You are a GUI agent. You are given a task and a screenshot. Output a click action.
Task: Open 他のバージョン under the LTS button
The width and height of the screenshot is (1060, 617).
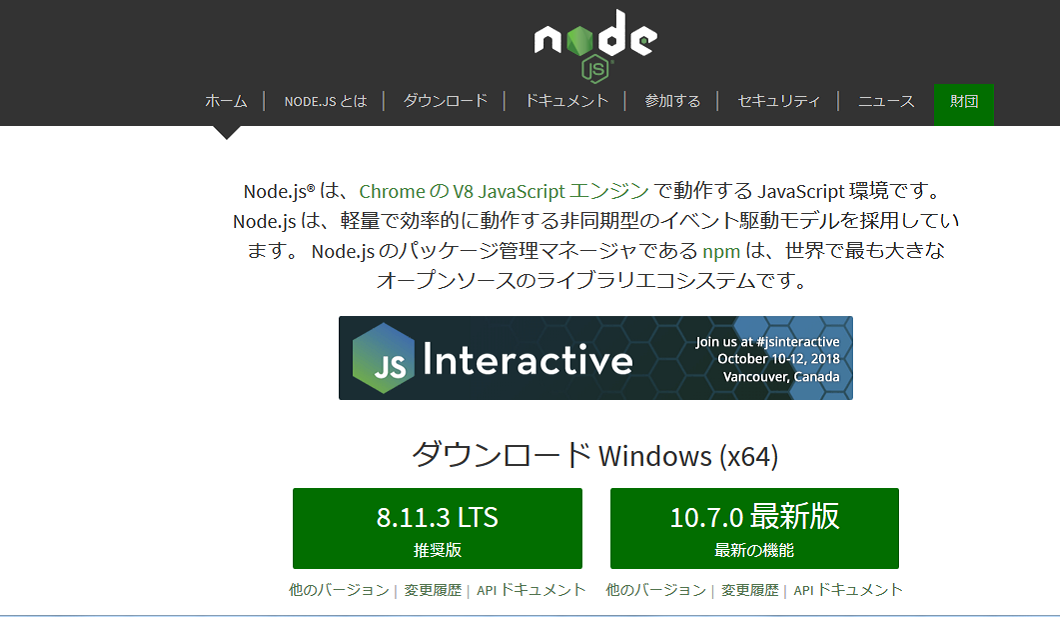click(339, 590)
